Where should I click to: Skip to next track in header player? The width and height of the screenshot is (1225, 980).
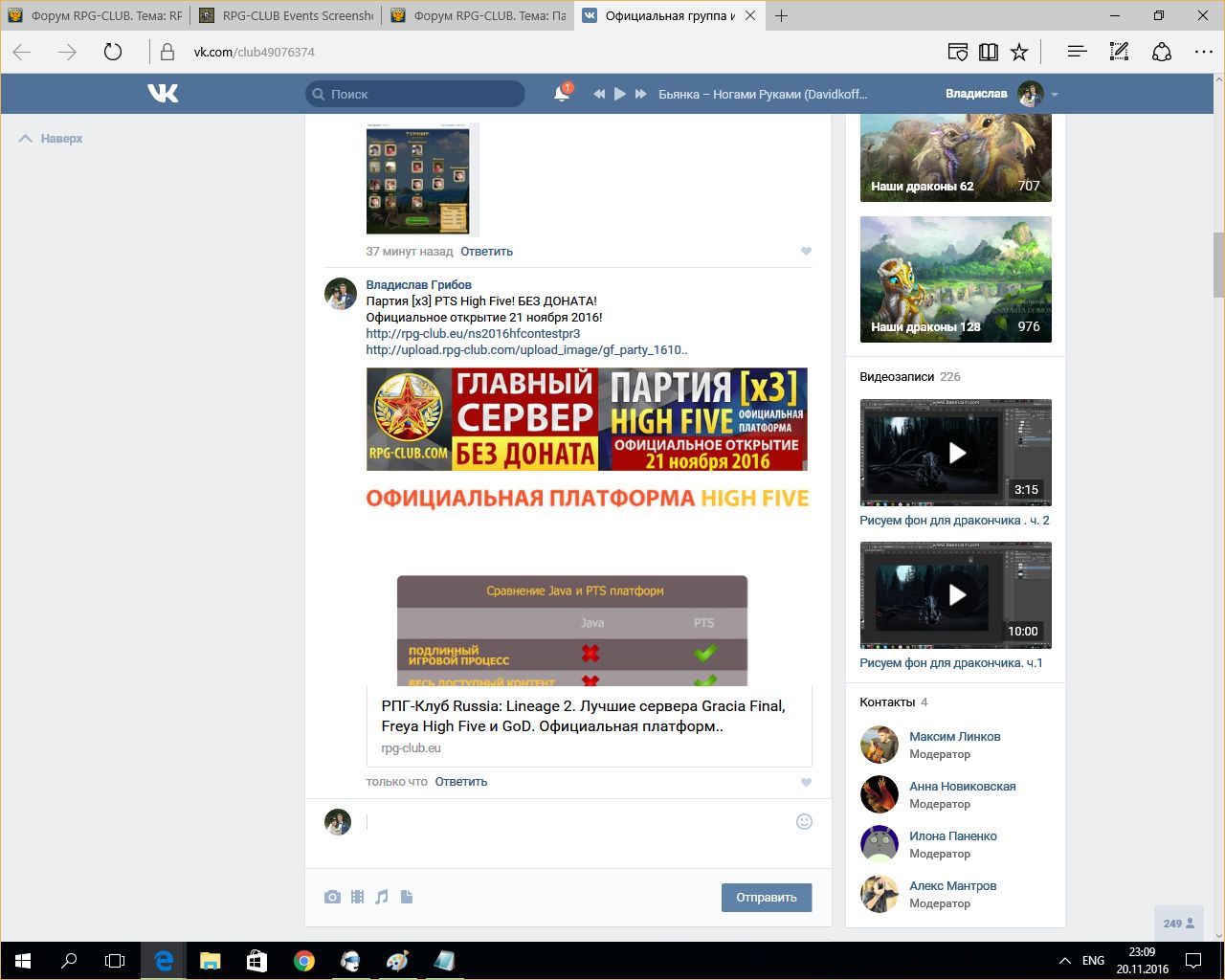point(640,94)
